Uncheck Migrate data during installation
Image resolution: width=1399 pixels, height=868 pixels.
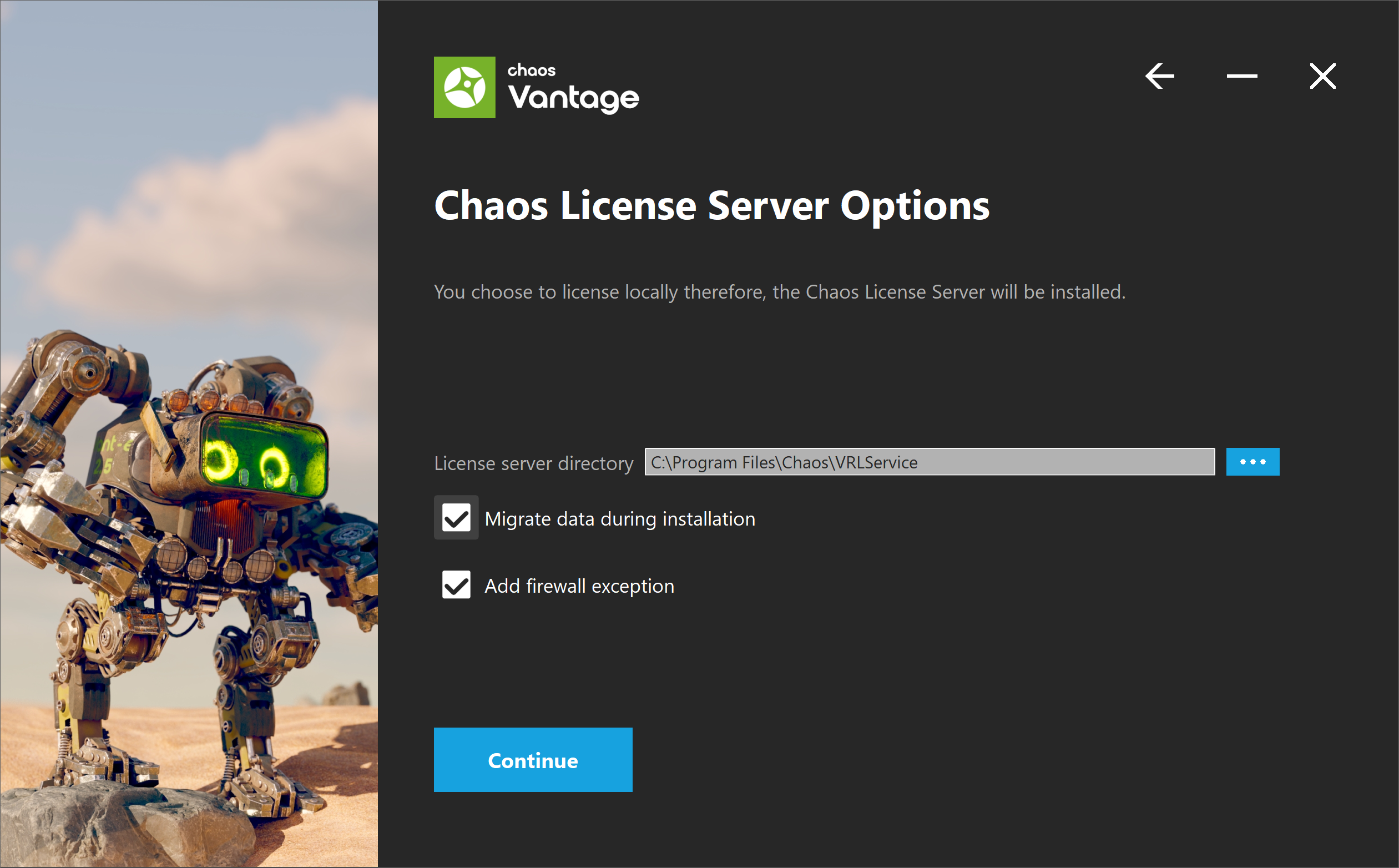tap(456, 518)
